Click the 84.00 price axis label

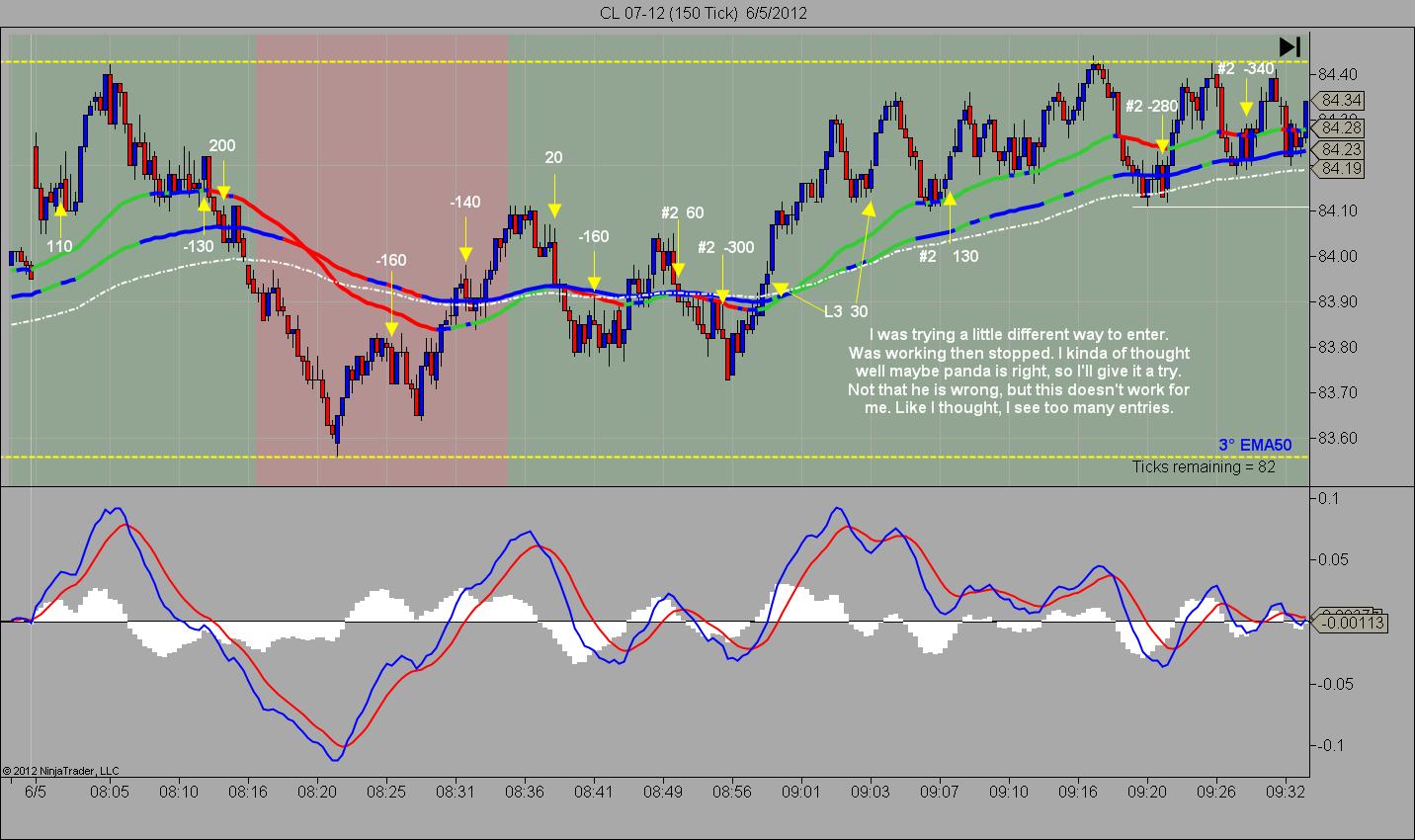point(1337,256)
